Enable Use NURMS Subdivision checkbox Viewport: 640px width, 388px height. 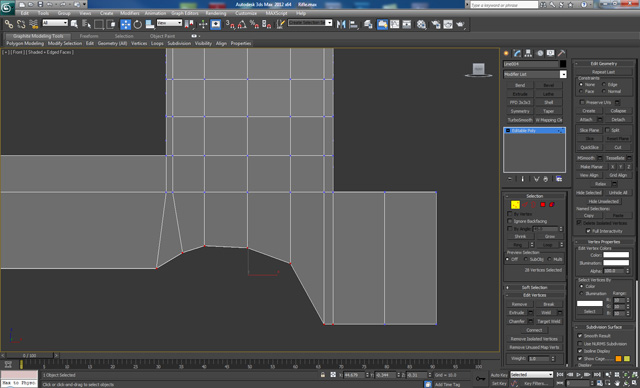(580, 344)
